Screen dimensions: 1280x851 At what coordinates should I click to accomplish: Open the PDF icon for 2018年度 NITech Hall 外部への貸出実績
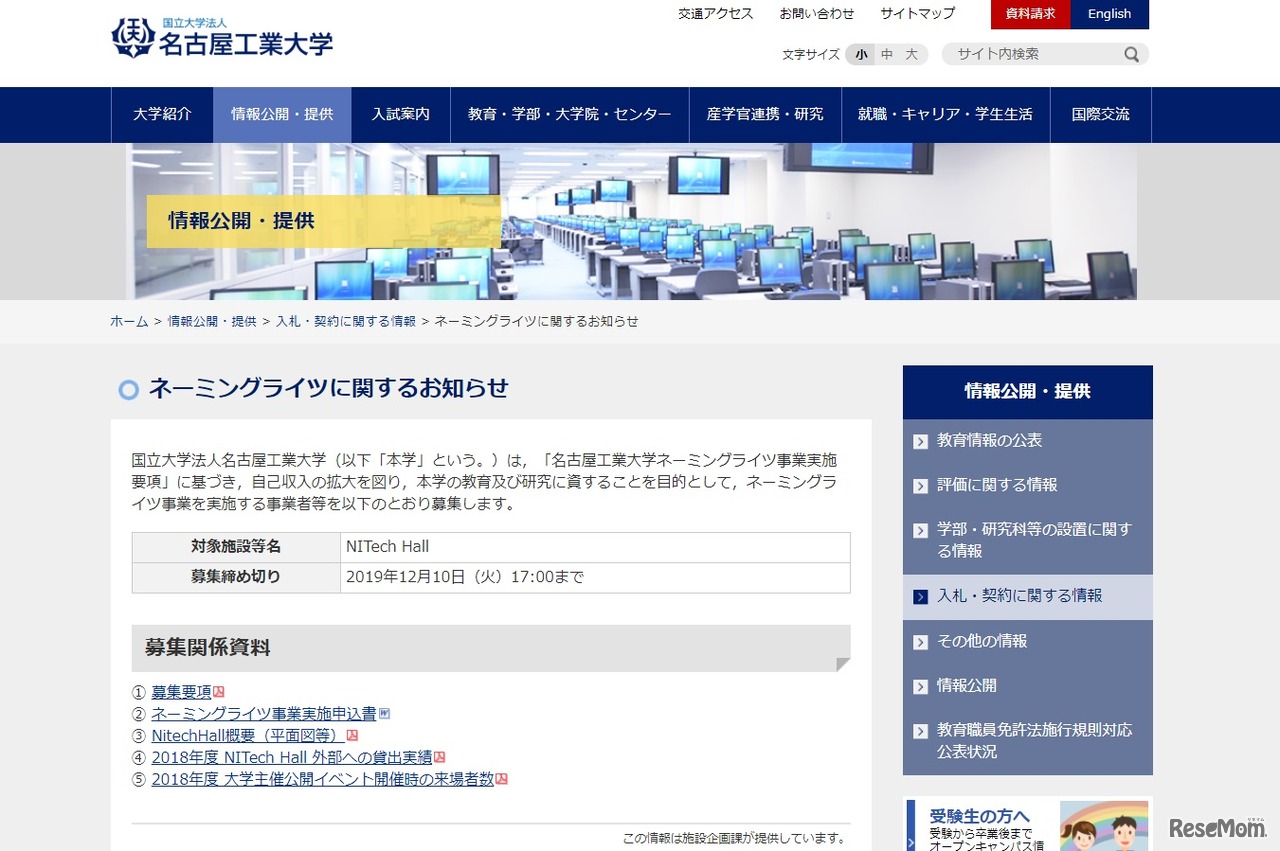pyautogui.click(x=442, y=757)
